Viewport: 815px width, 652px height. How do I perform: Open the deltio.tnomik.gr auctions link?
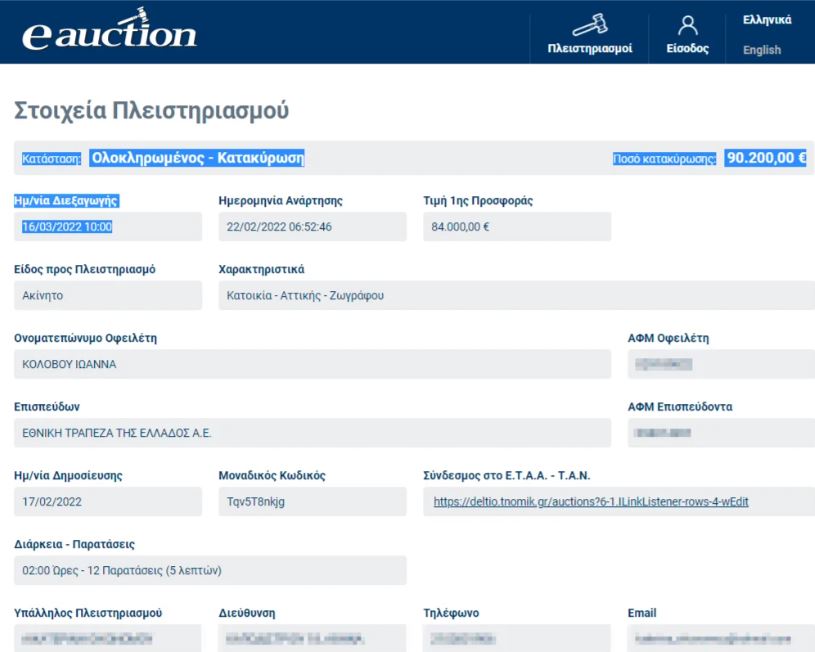pyautogui.click(x=591, y=502)
